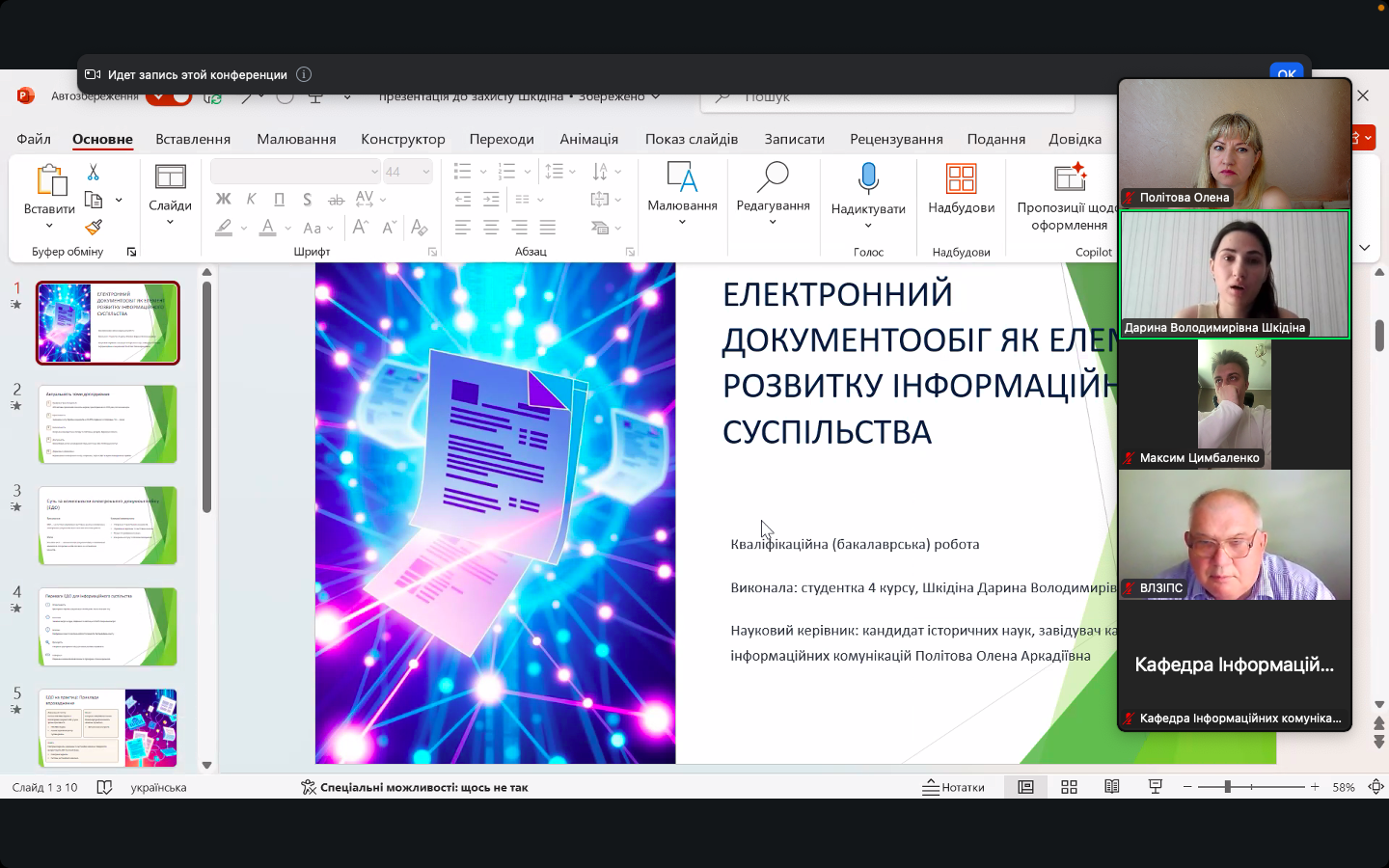Open the Вставлення ribbon tab
Image resolution: width=1389 pixels, height=868 pixels.
(x=193, y=139)
